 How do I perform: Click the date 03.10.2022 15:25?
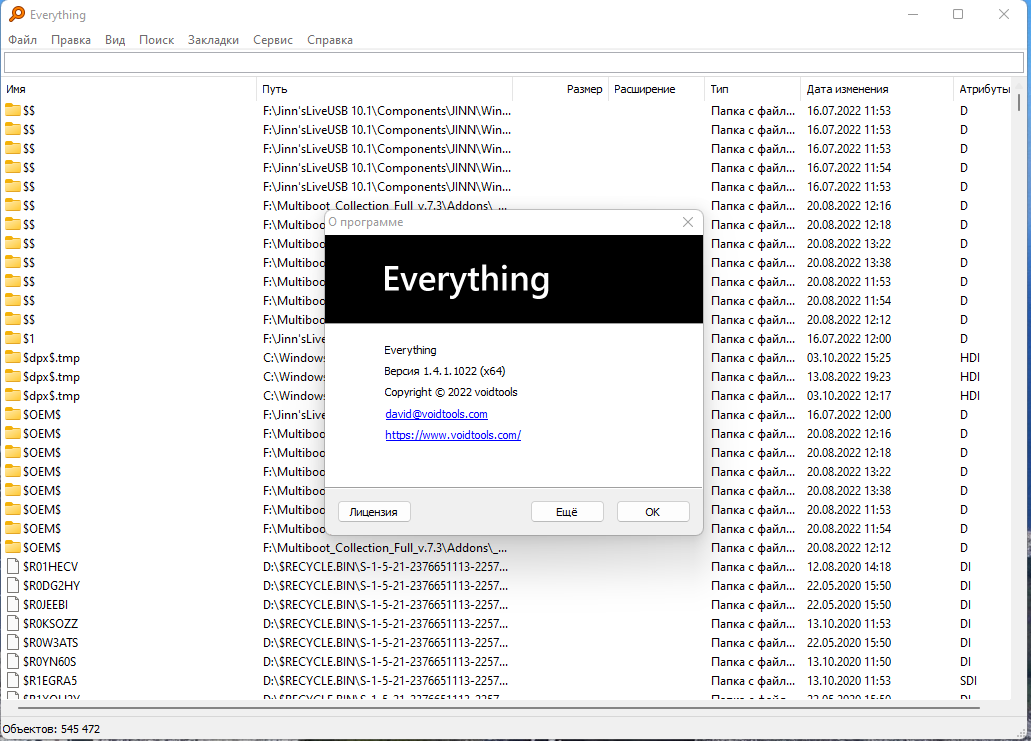849,358
